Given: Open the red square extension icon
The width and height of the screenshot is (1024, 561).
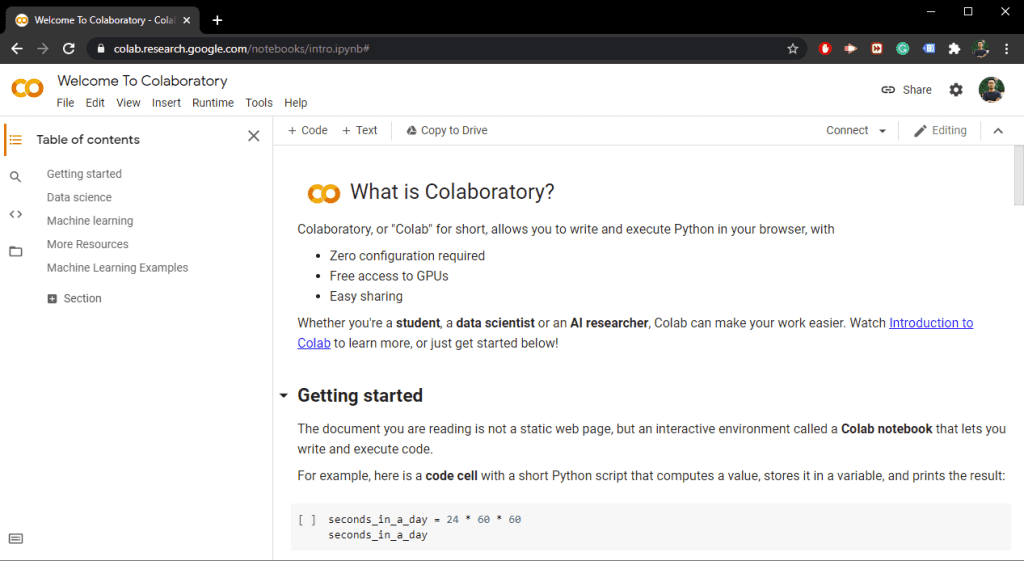Looking at the screenshot, I should [876, 49].
